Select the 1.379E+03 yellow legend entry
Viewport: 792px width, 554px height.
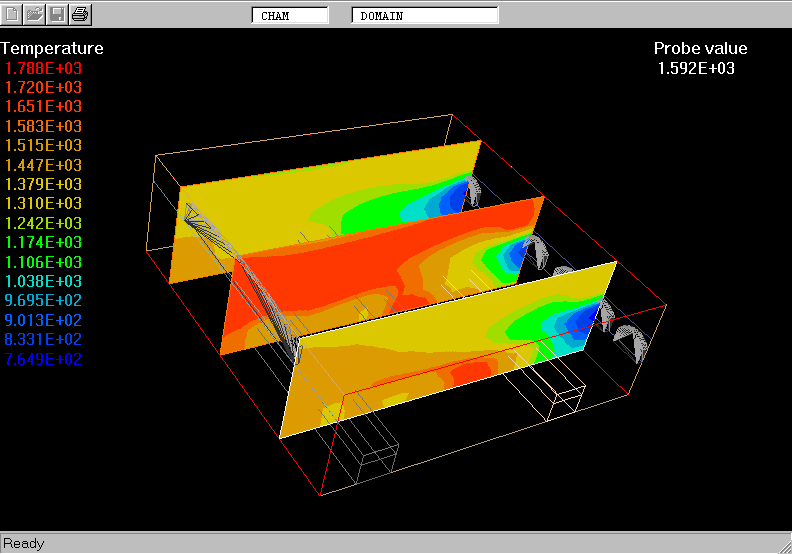44,185
